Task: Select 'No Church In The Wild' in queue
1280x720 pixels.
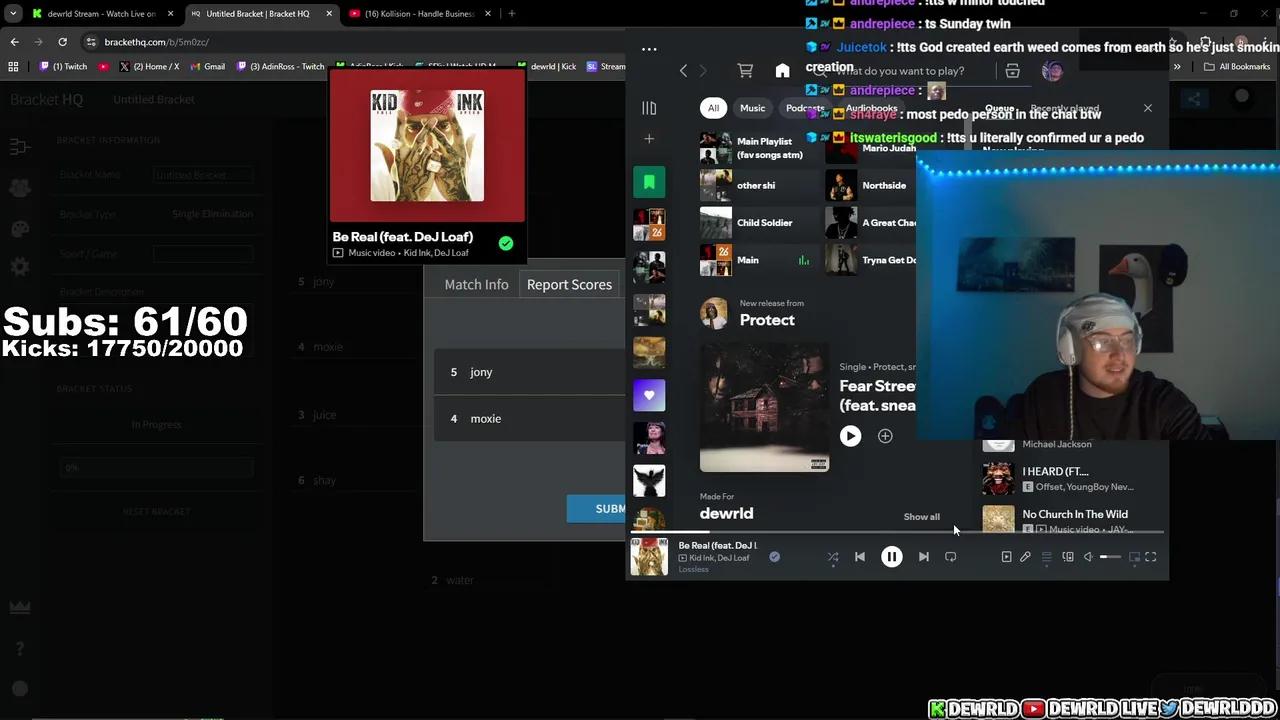Action: [x=1070, y=519]
